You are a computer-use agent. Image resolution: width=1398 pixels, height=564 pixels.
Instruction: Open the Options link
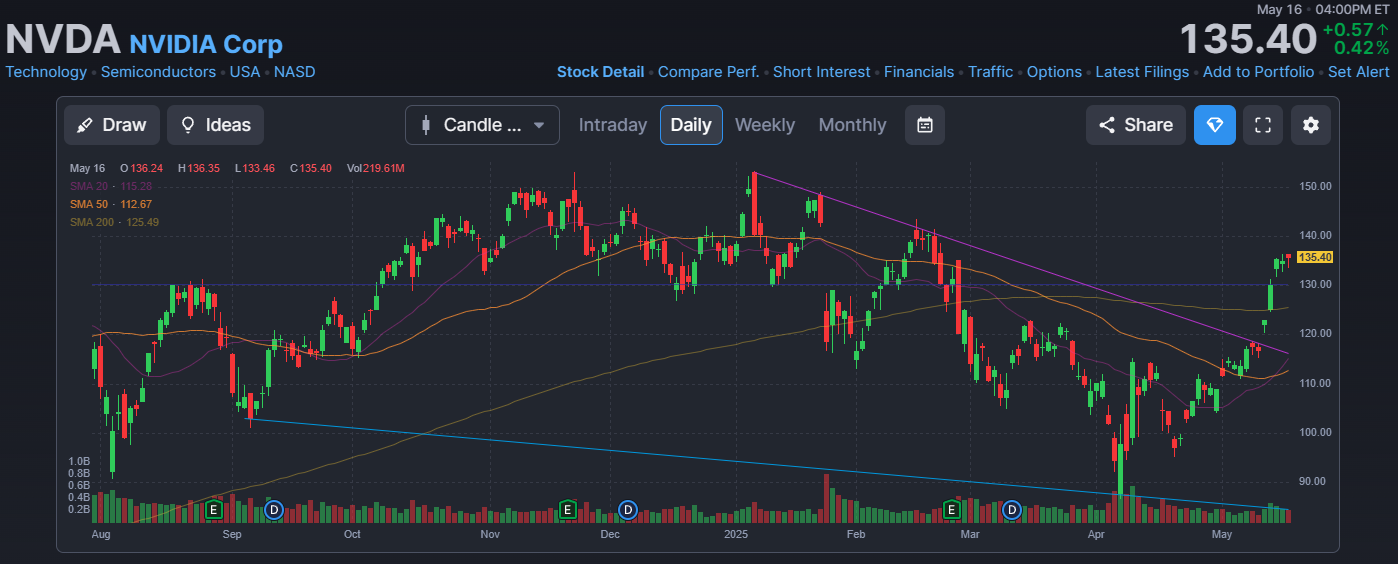coord(1054,72)
